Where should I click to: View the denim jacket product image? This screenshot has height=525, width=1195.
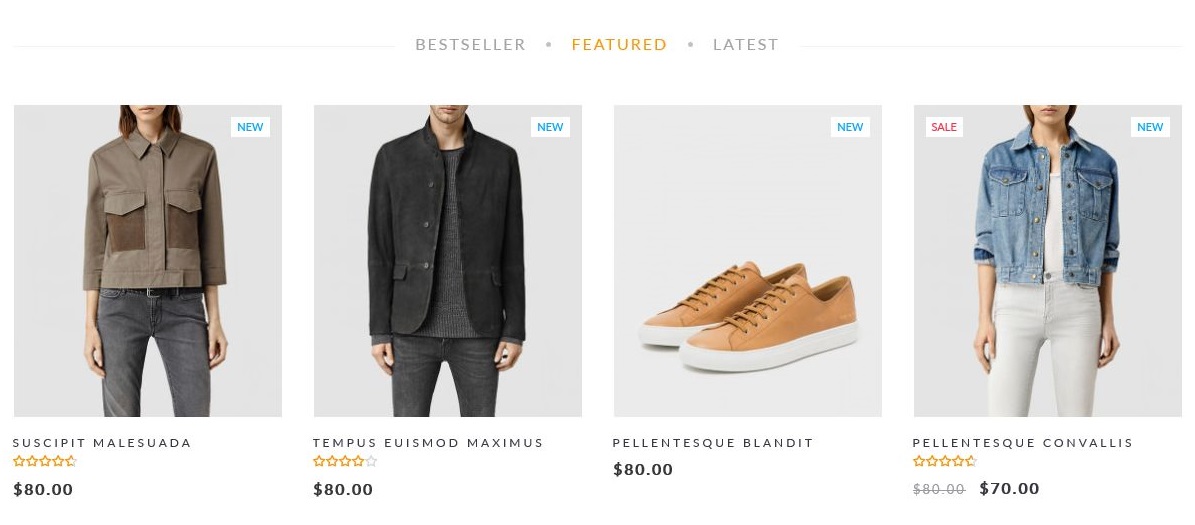coord(1048,260)
